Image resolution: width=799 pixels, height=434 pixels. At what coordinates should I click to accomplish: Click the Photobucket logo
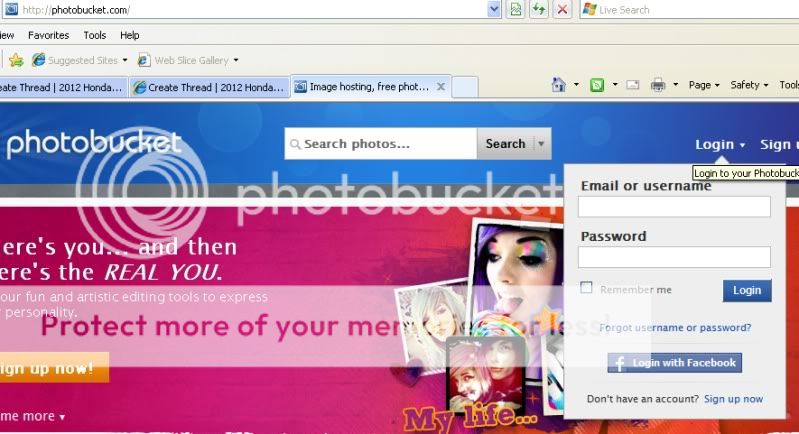tap(94, 142)
